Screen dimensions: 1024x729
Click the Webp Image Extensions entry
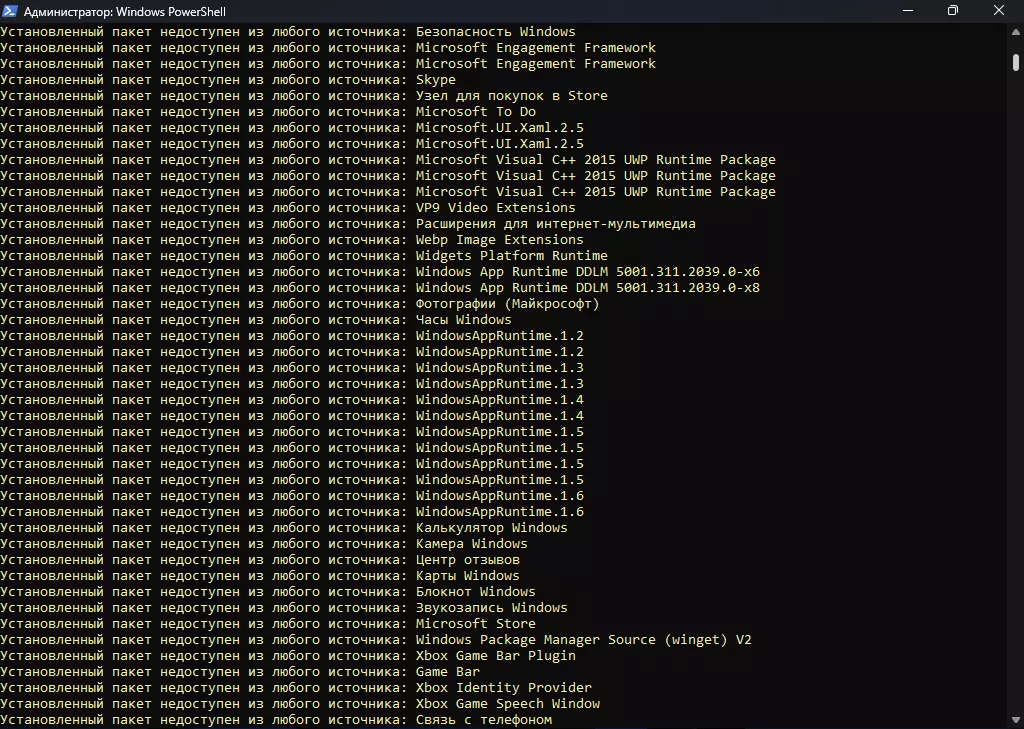point(499,240)
